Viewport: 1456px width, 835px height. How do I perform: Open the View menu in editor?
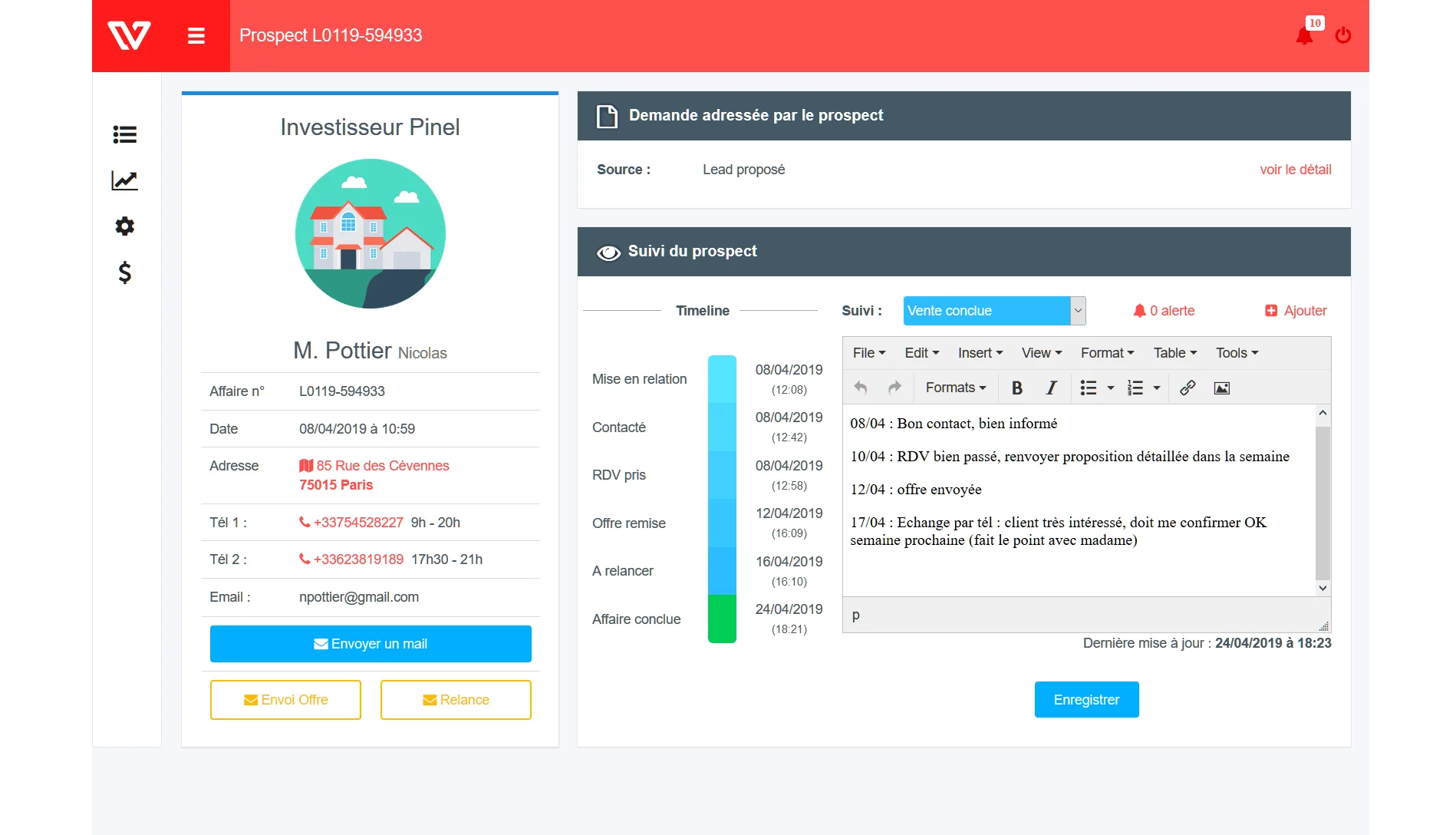1042,353
